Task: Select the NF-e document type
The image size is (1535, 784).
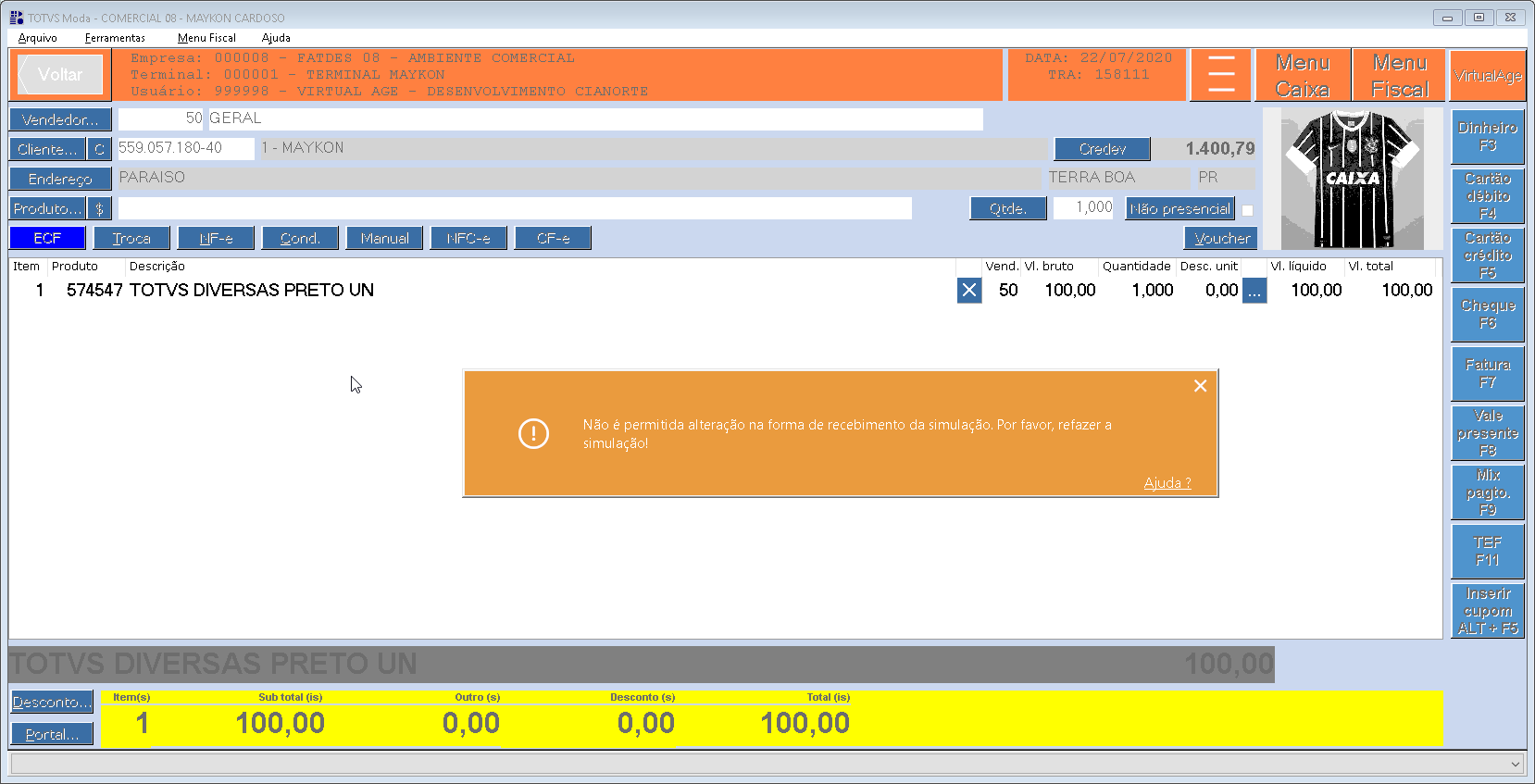Action: 216,238
